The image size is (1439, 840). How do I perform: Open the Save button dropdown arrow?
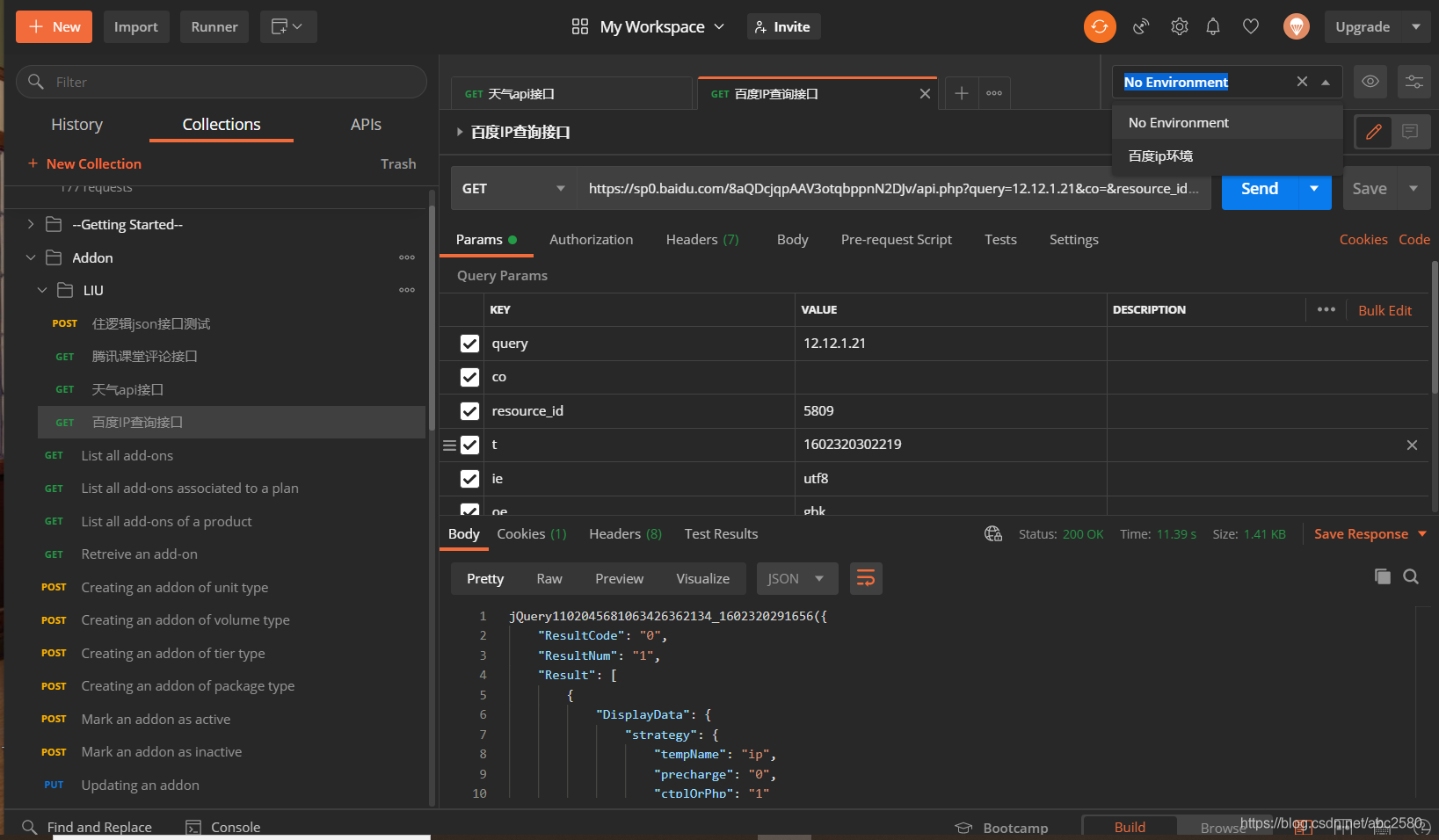1414,188
